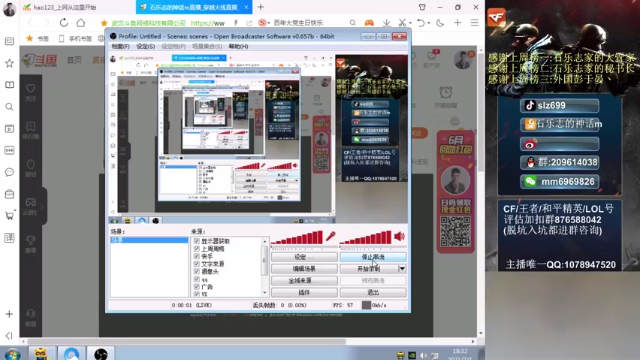640x360 pixels.
Task: Click the search magnifier in browser toolbar
Action: (353, 23)
